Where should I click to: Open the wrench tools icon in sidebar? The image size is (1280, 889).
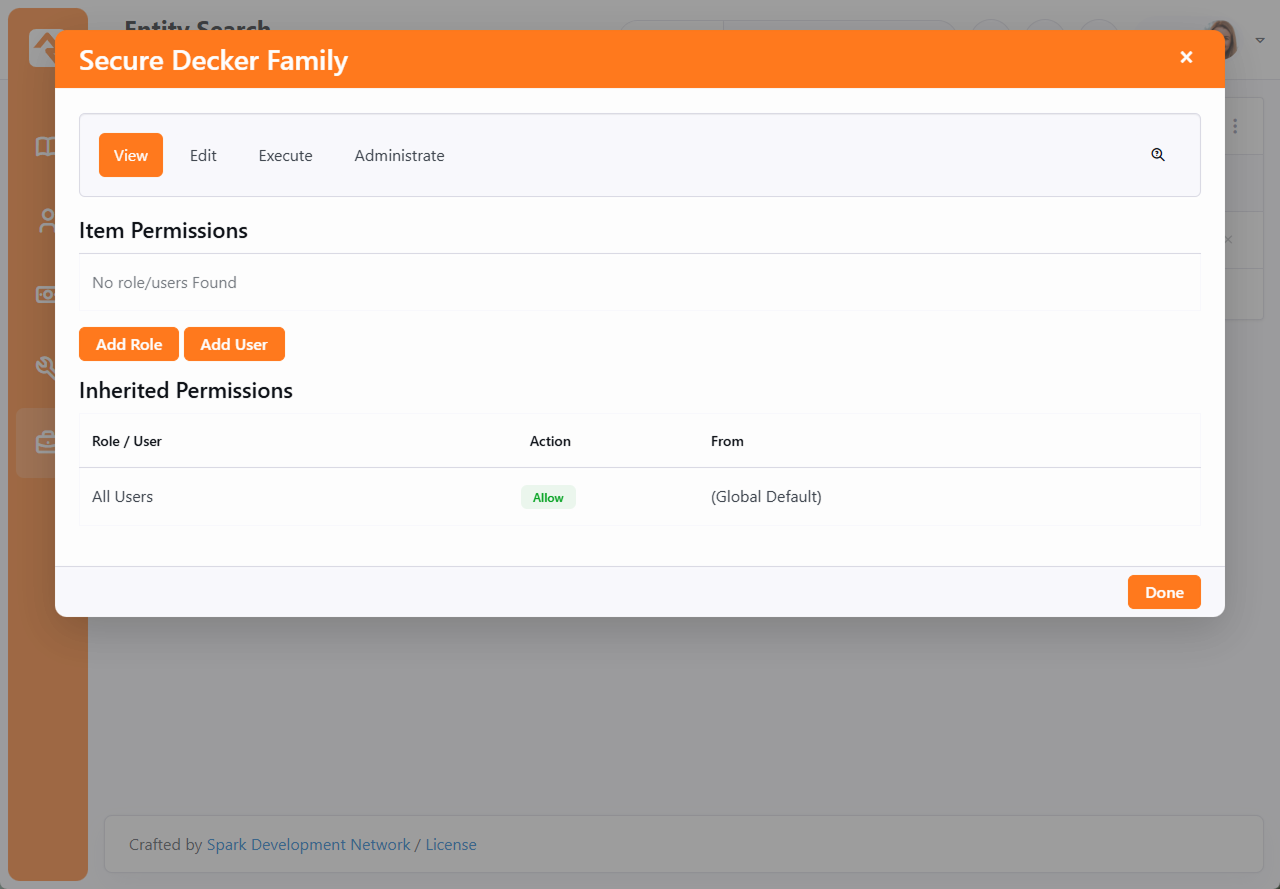coord(45,368)
